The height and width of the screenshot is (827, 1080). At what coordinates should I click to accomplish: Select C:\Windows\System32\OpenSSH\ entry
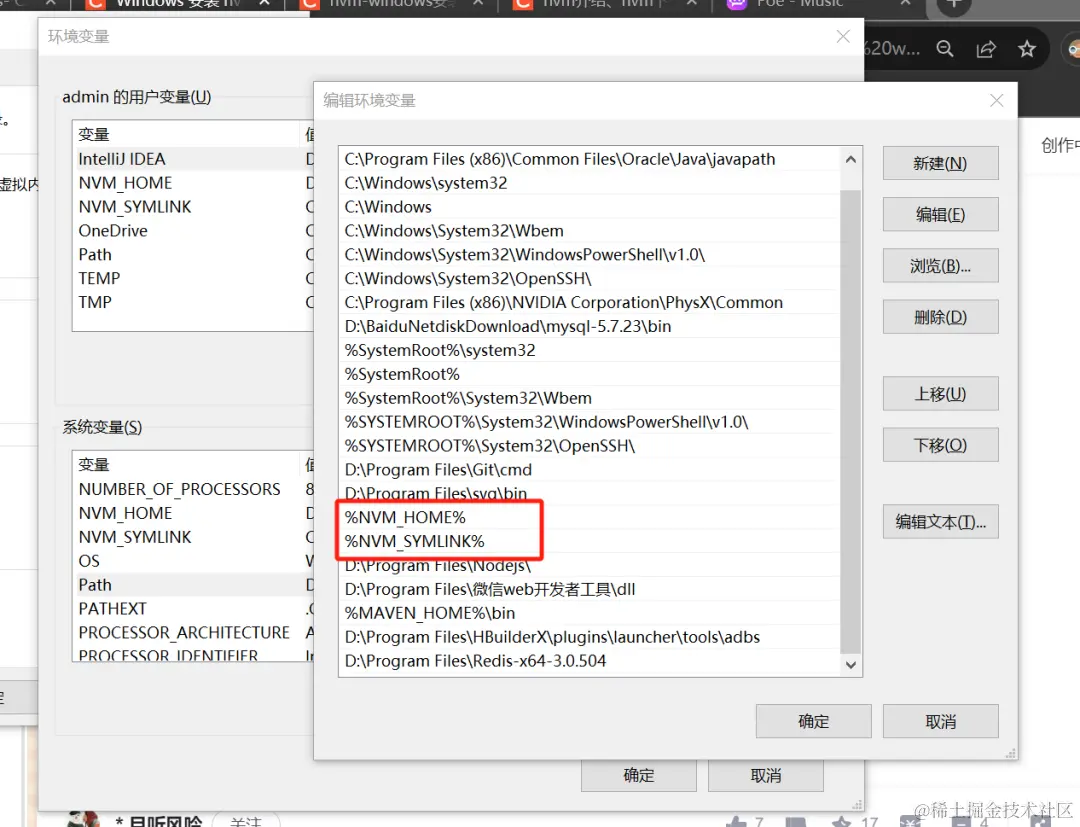click(x=590, y=278)
